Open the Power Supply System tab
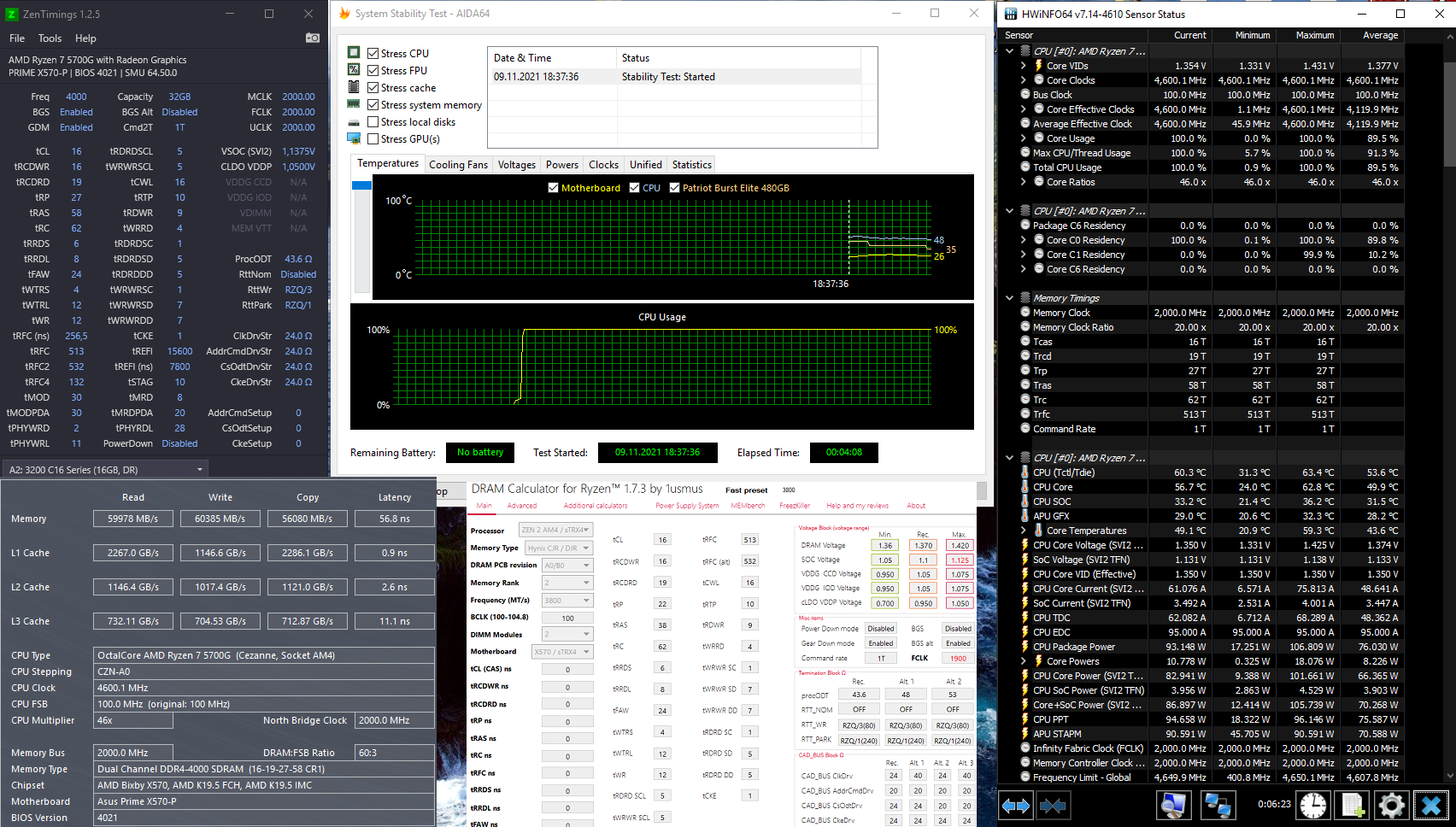Viewport: 1456px width, 827px height. [x=687, y=506]
